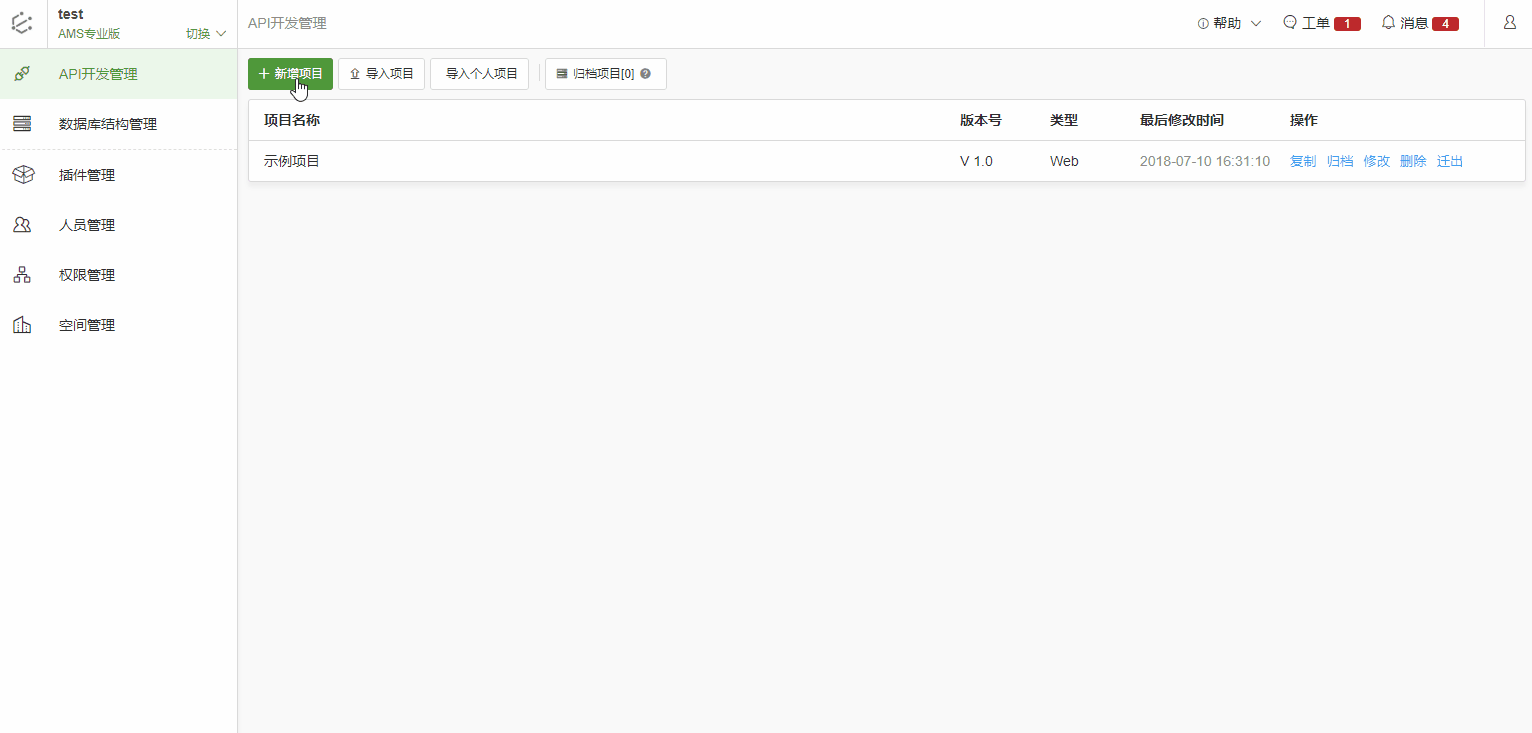Click the 类型 column header
1532x733 pixels.
[1064, 120]
